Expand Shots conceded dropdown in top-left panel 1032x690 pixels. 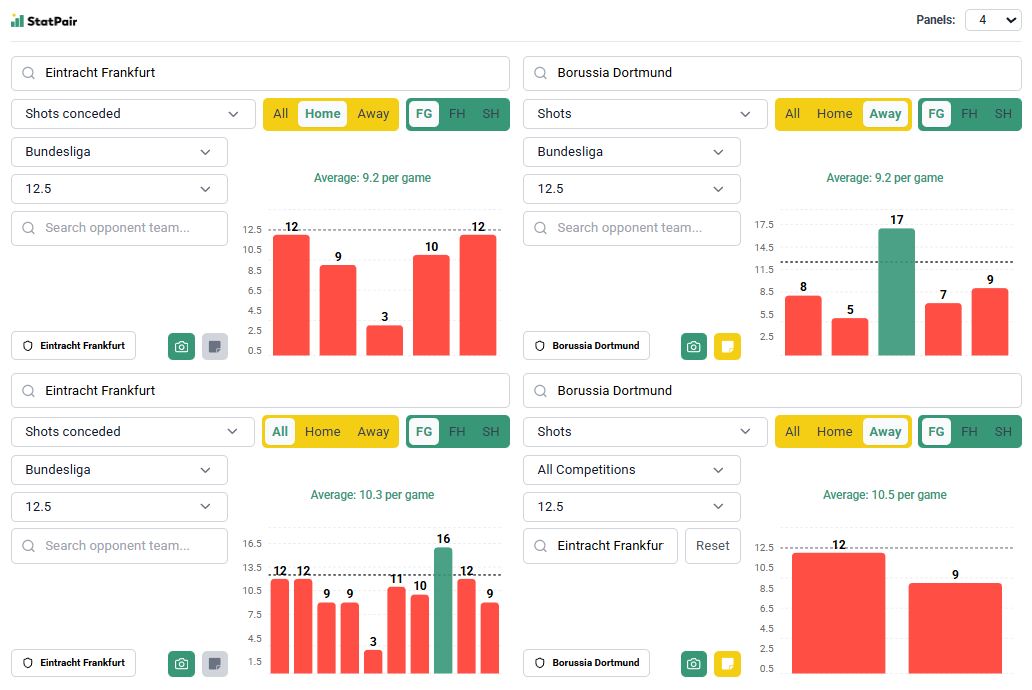tap(132, 114)
